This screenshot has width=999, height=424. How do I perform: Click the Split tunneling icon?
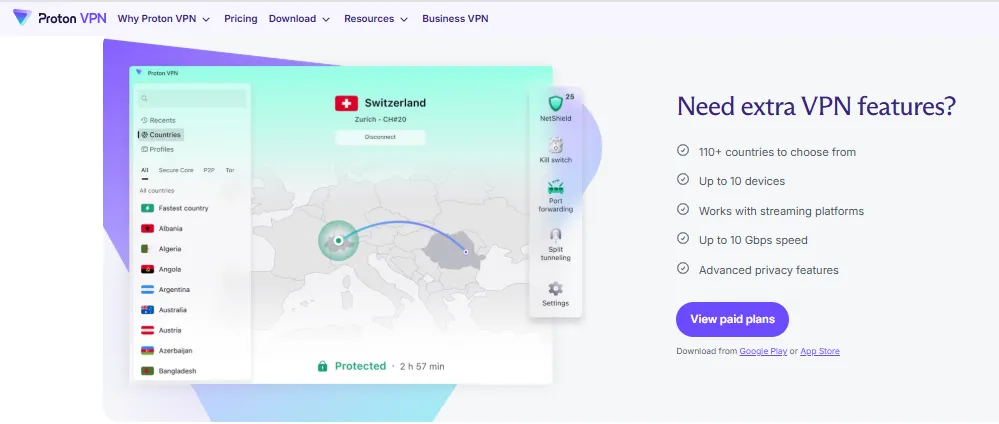(556, 235)
